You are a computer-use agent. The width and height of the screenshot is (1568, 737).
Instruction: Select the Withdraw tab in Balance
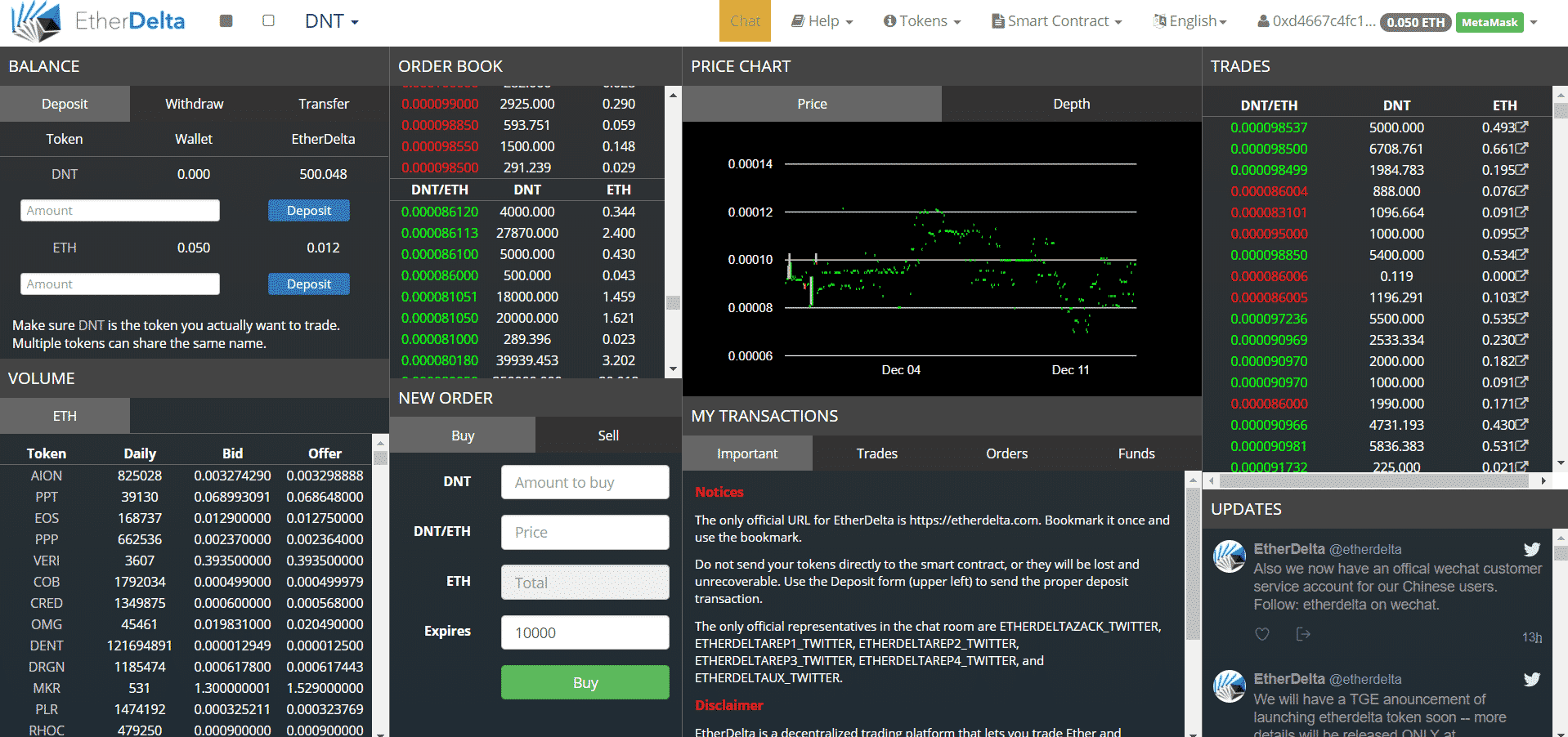pyautogui.click(x=194, y=104)
